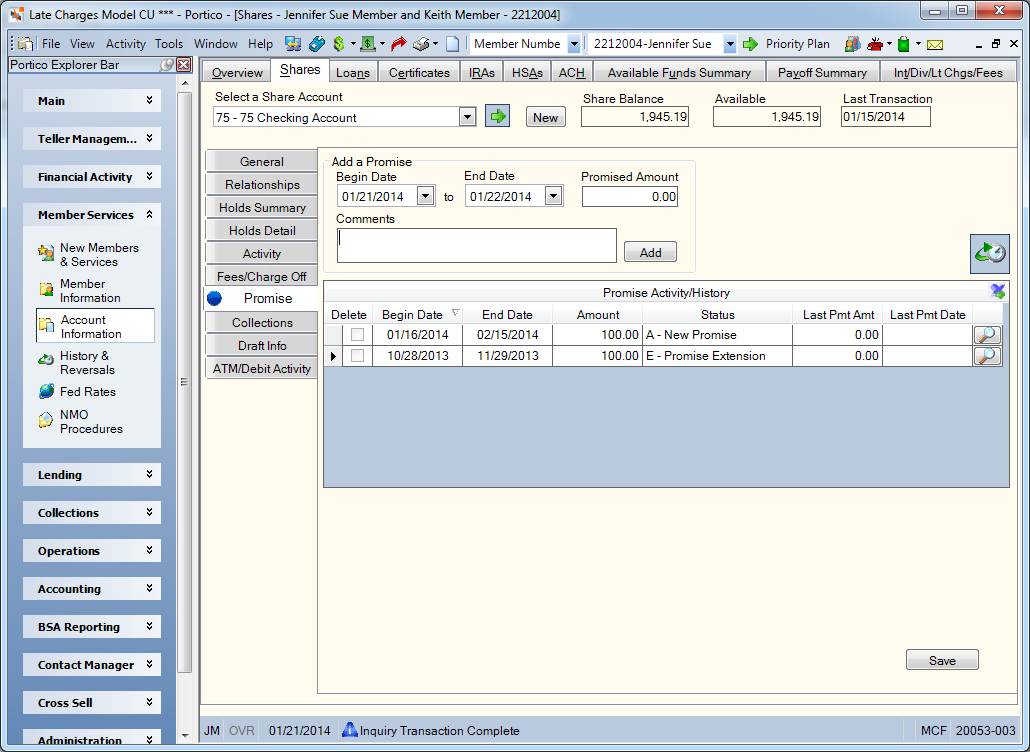1030x752 pixels.
Task: Check Delete box for 01/16/2014 promise
Action: click(x=357, y=335)
